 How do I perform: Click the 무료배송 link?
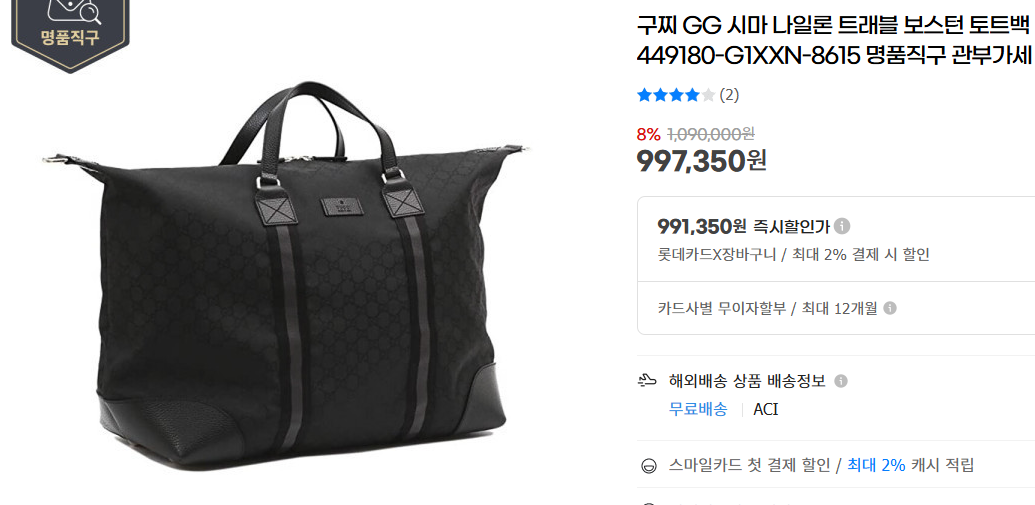[x=698, y=409]
